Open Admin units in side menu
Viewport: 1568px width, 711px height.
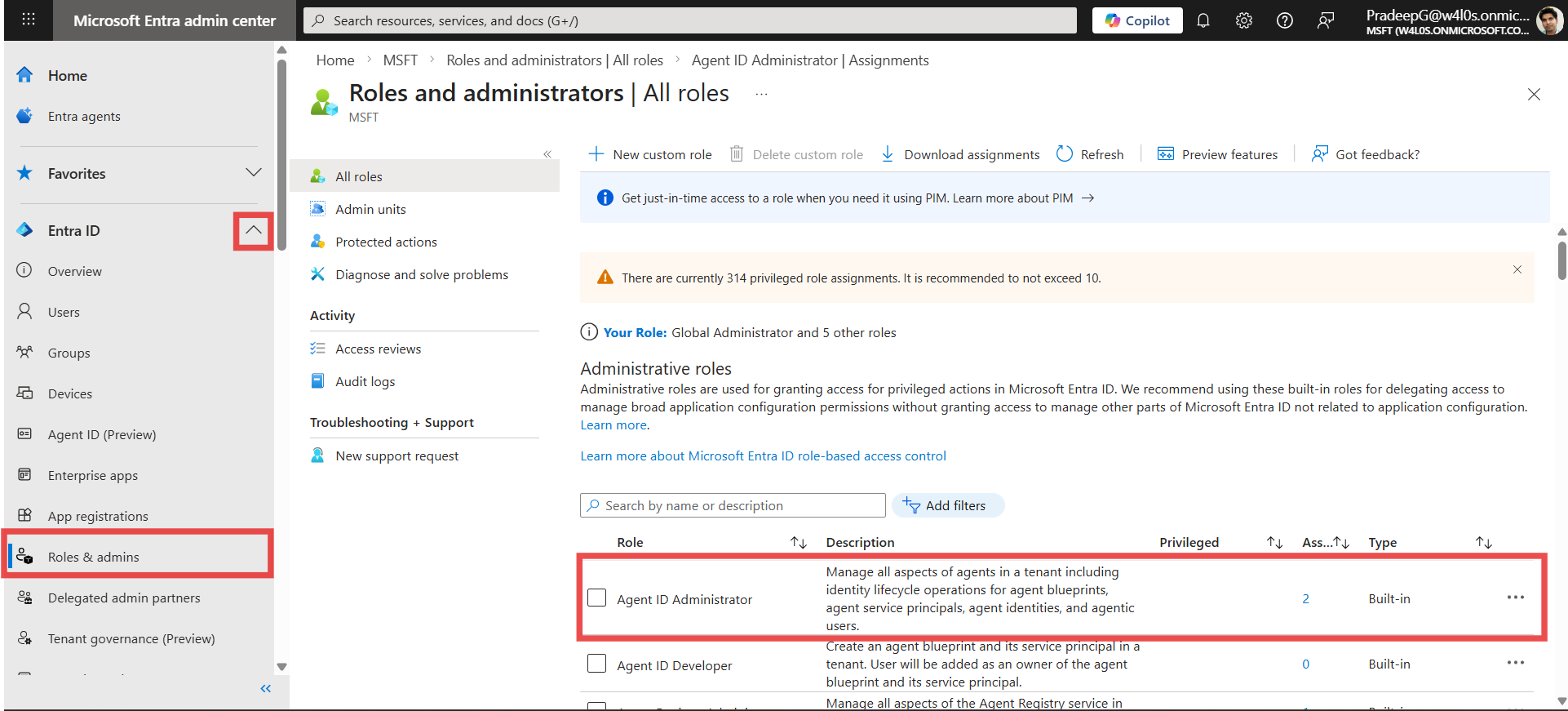[x=370, y=209]
